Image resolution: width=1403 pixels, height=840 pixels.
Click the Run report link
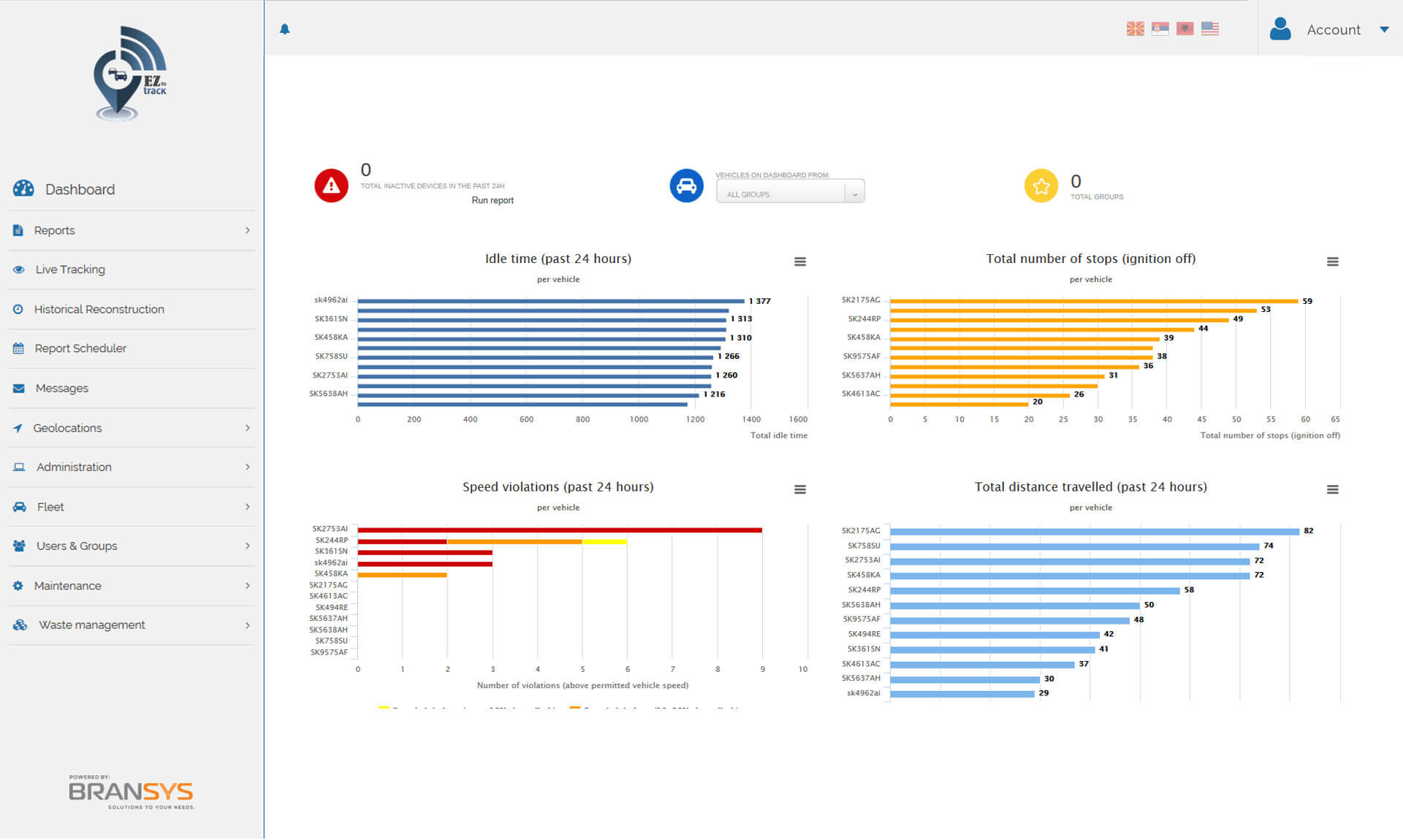tap(492, 200)
